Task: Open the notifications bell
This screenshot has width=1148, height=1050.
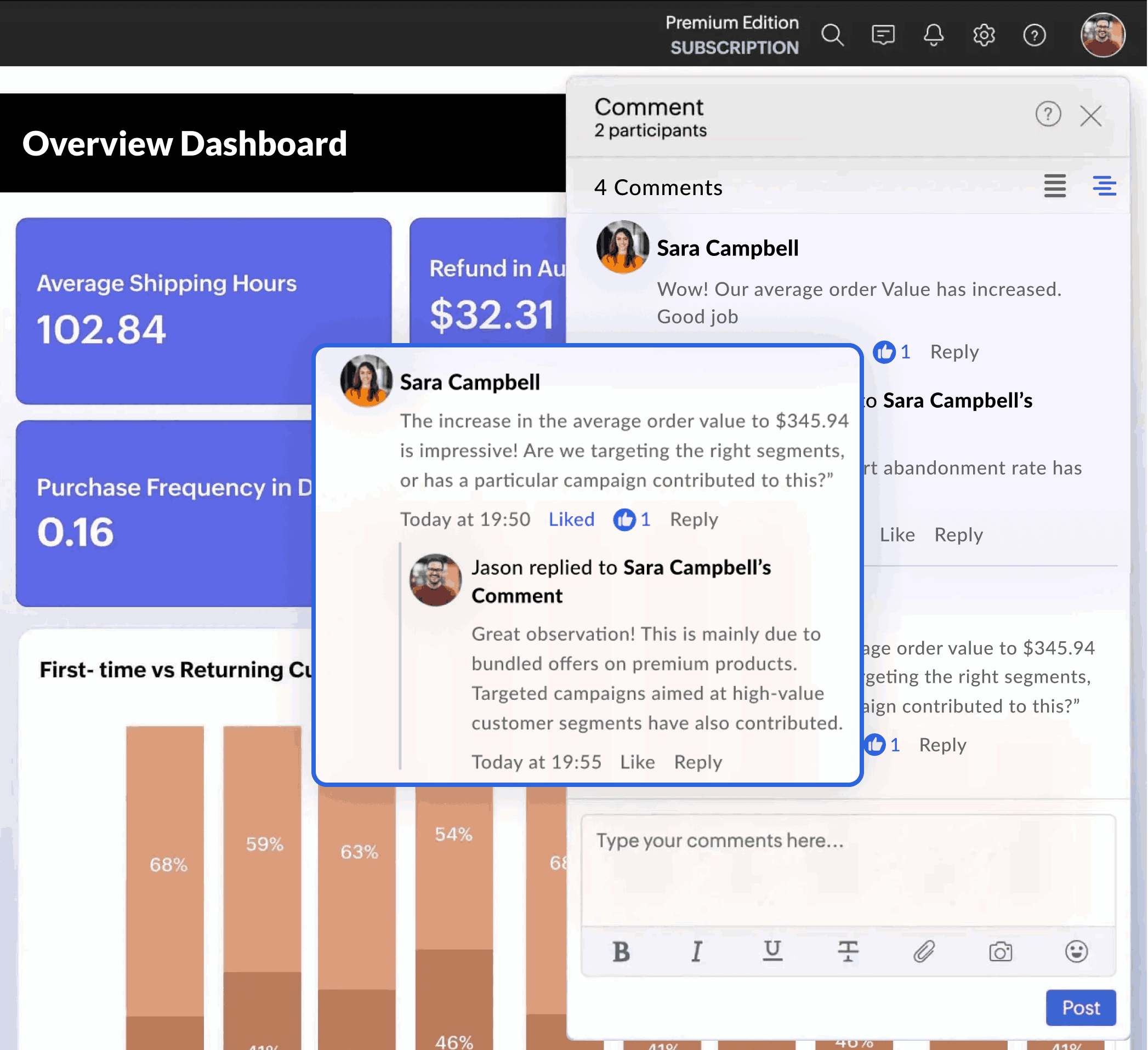Action: click(933, 35)
